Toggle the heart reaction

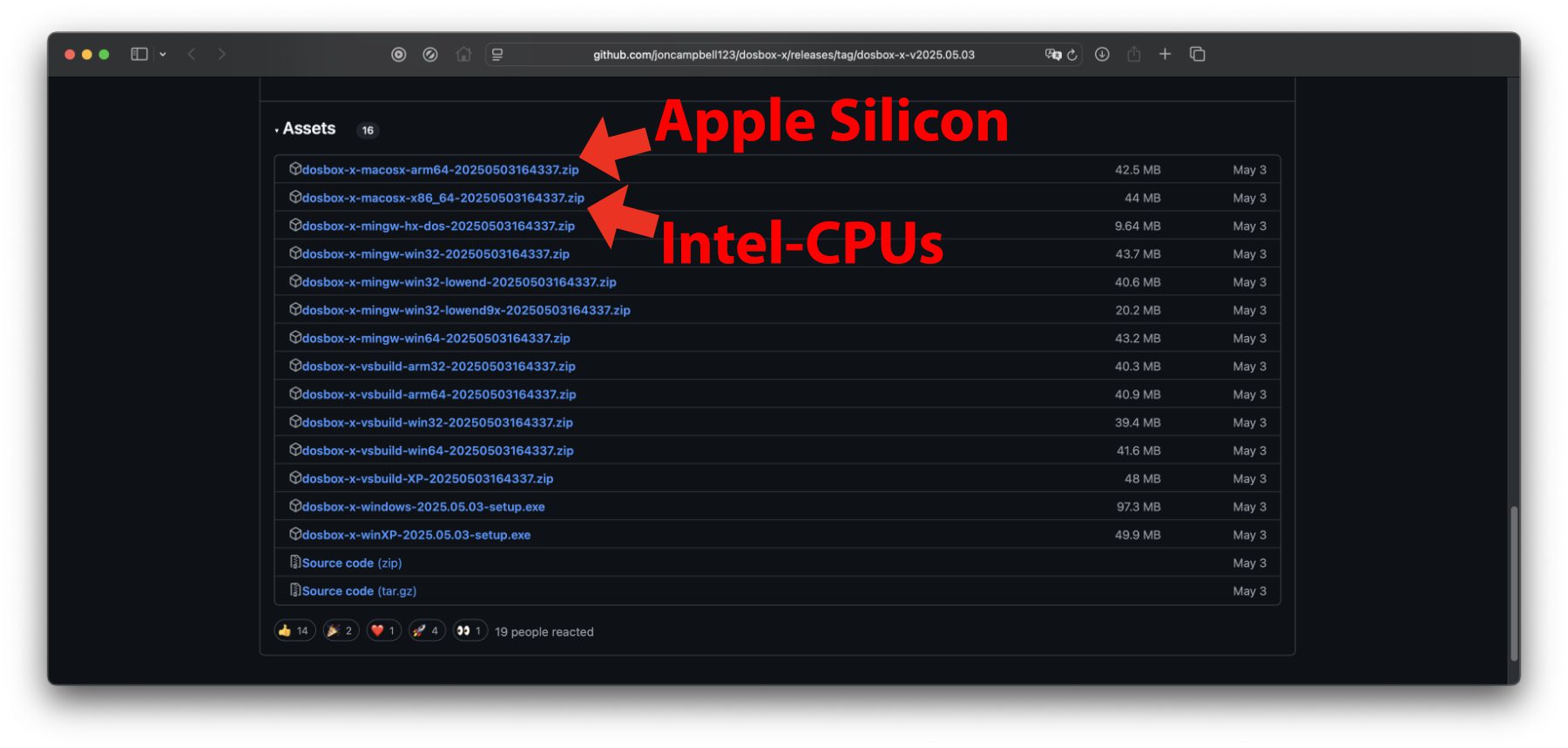(383, 630)
